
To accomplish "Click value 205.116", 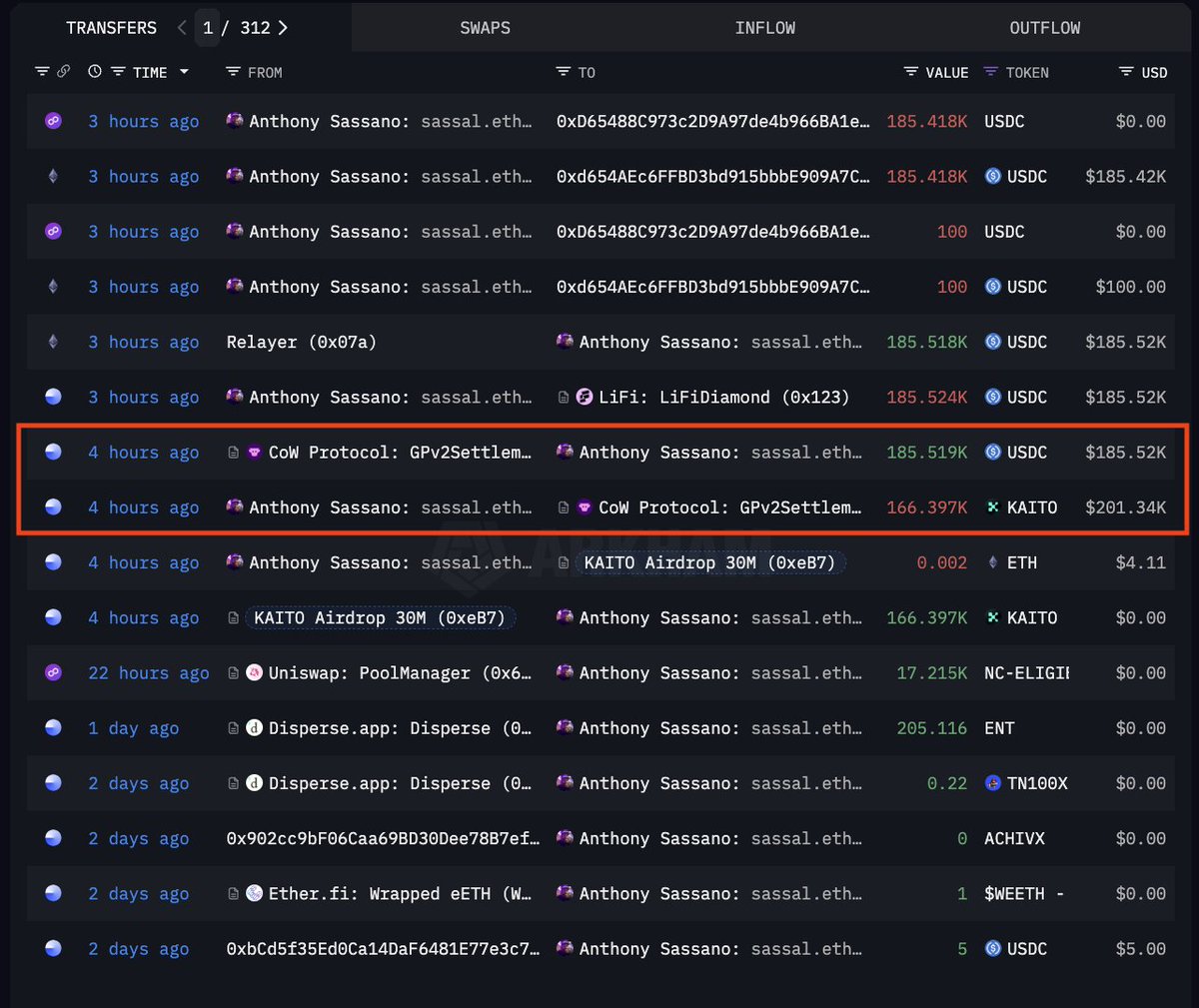I will point(932,728).
